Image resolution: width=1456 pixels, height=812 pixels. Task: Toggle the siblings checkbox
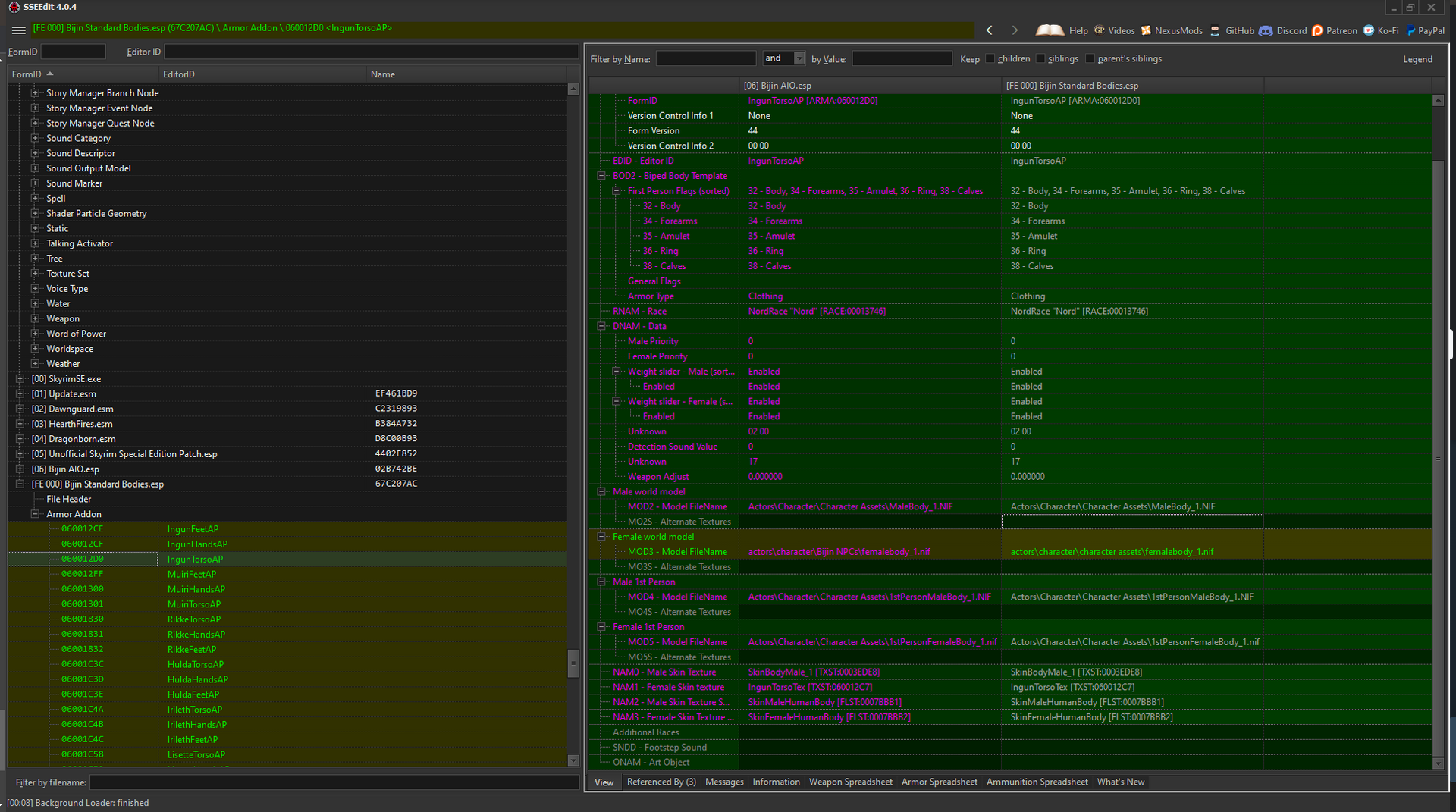(x=1040, y=58)
